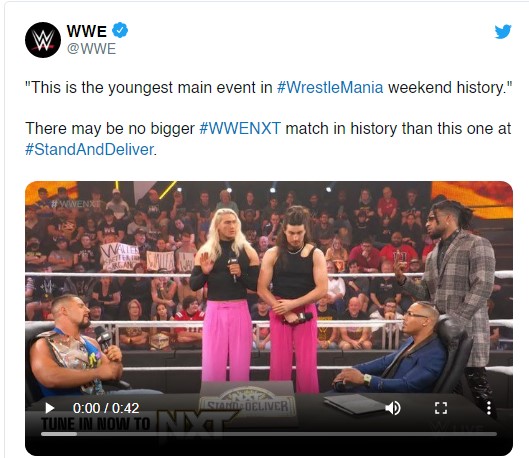The image size is (529, 458).
Task: Click the @WWE handle
Action: (91, 49)
